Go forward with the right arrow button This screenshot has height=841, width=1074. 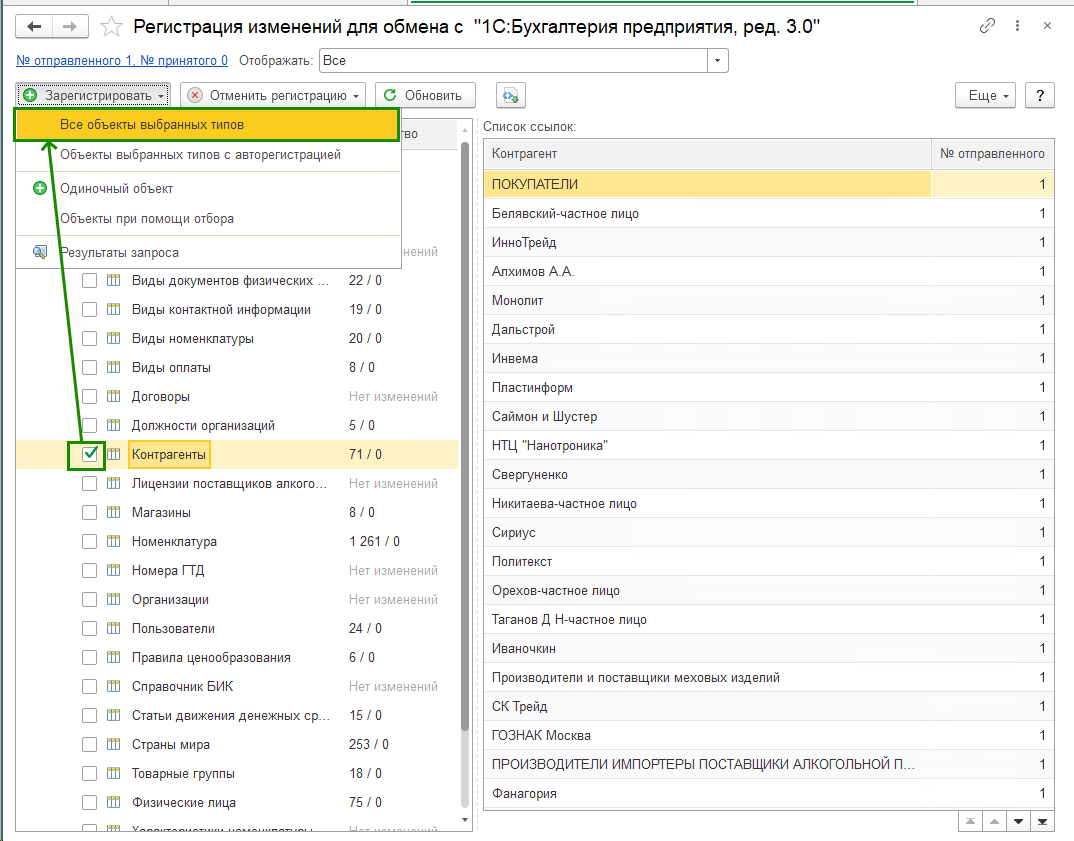tap(70, 27)
